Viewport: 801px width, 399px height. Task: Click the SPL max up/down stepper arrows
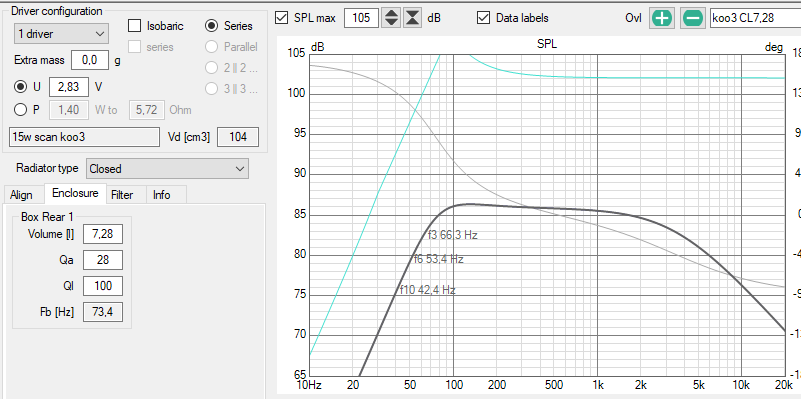391,18
